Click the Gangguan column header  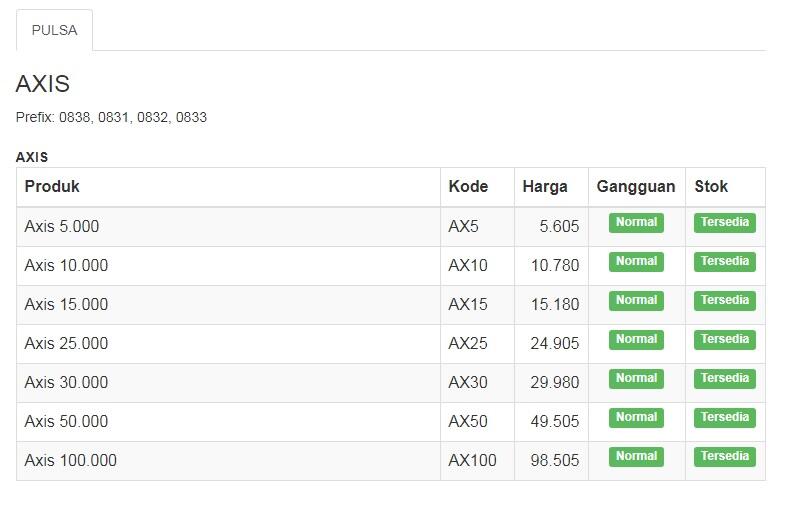coord(637,187)
